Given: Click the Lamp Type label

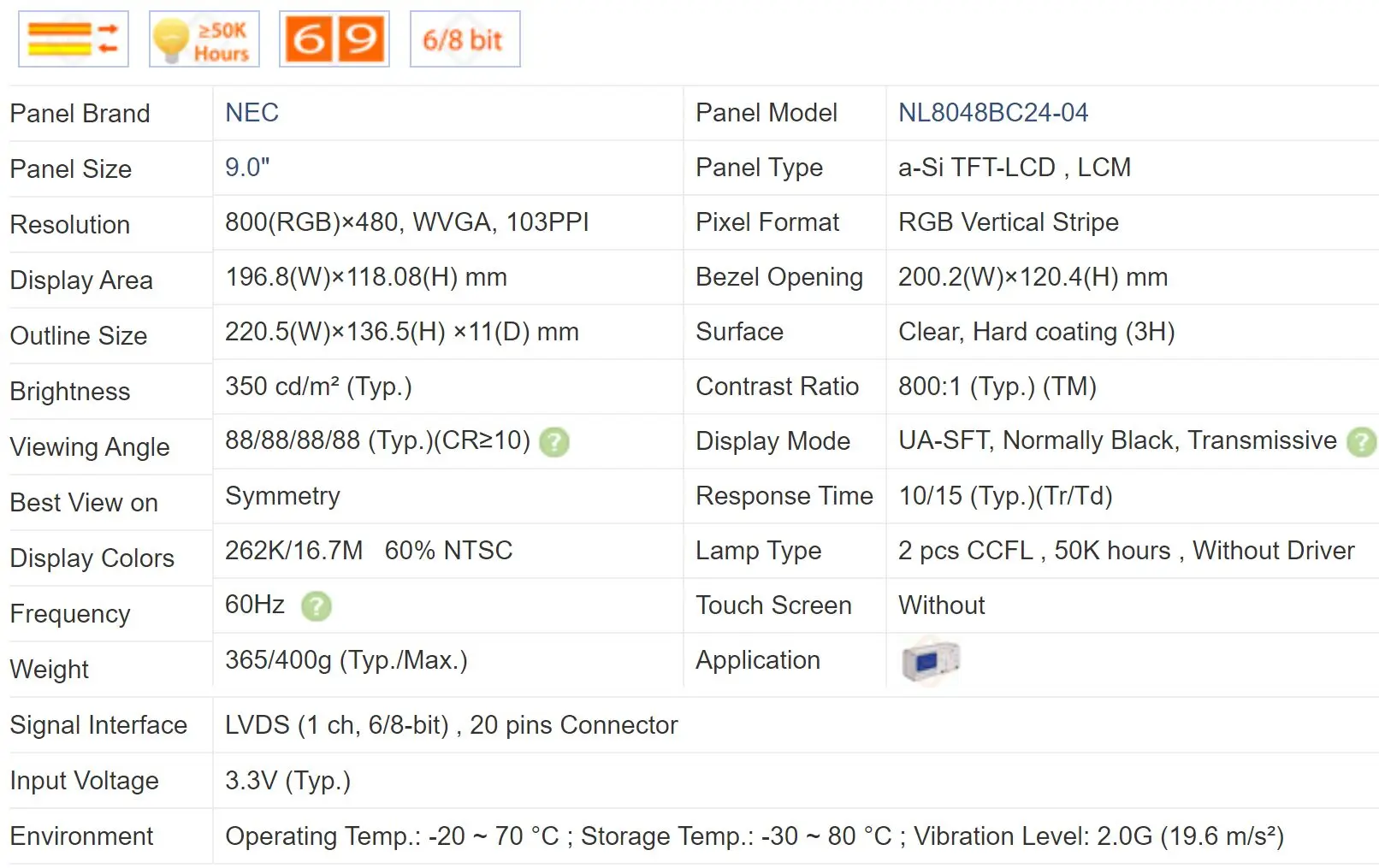Looking at the screenshot, I should pyautogui.click(x=759, y=551).
